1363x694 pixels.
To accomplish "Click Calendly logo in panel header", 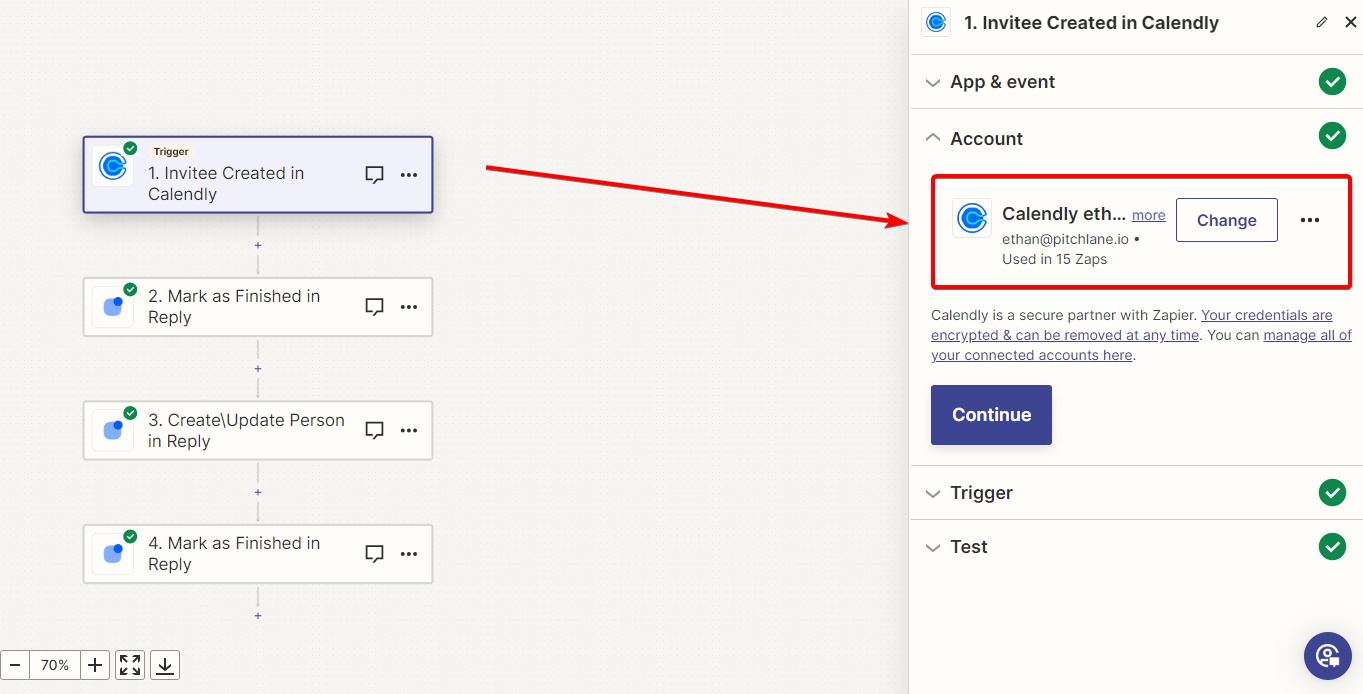I will (936, 22).
